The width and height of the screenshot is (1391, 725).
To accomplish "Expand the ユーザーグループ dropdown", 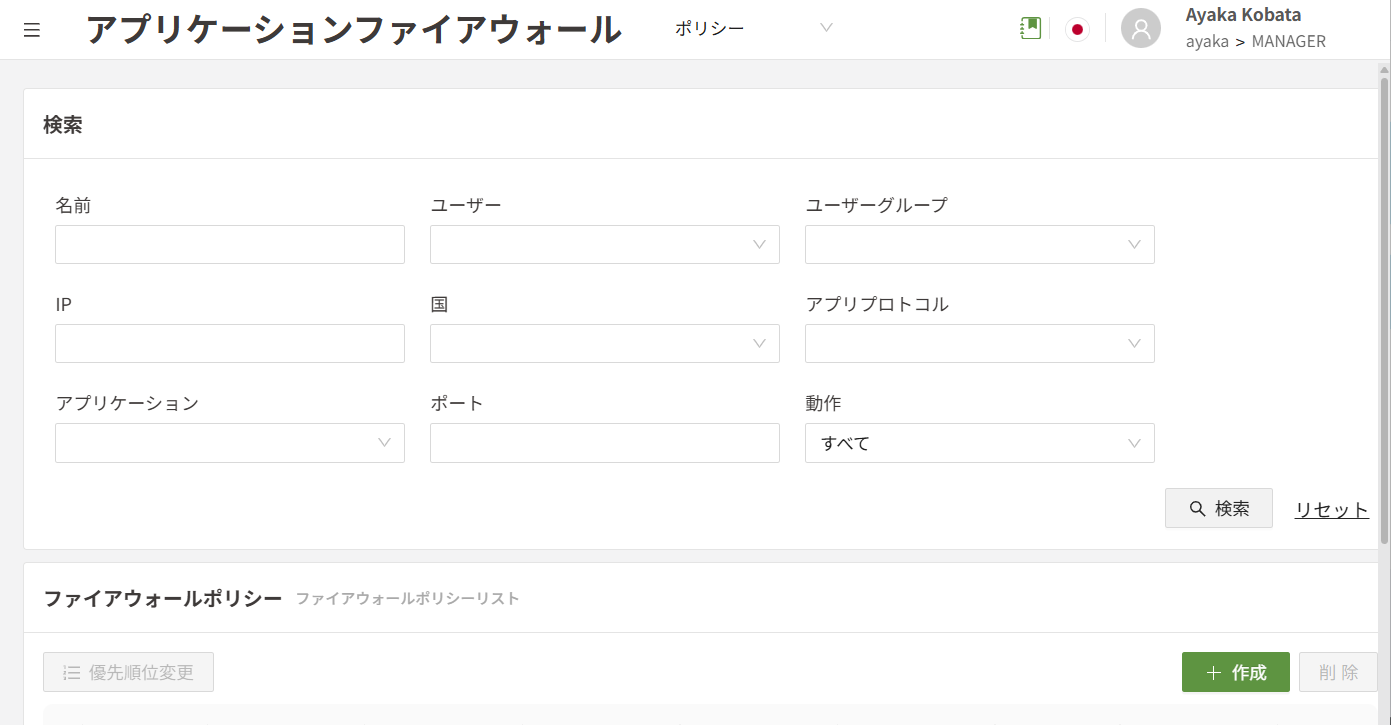I will pos(979,245).
